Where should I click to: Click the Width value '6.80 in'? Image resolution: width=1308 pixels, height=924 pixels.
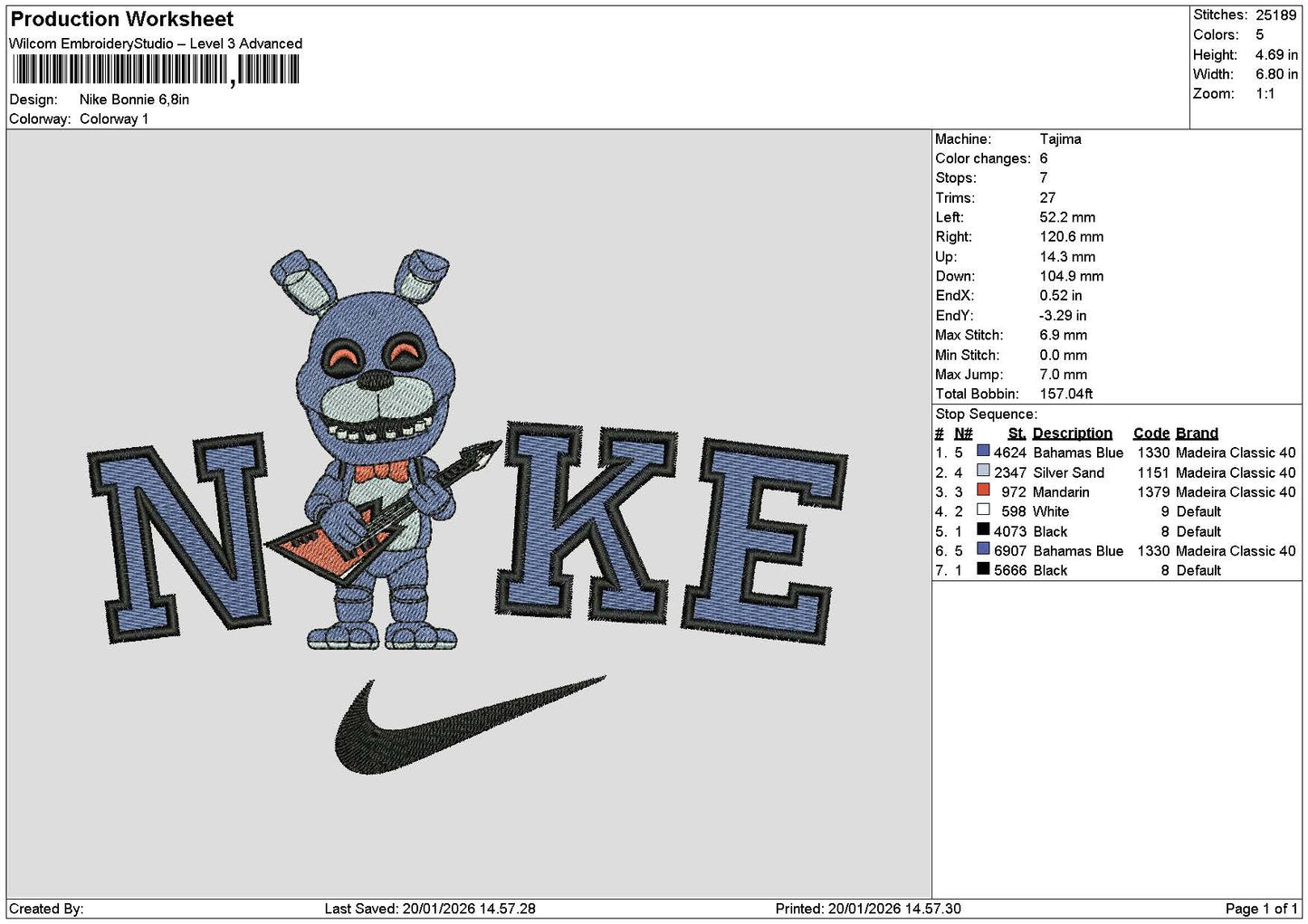pos(1276,74)
